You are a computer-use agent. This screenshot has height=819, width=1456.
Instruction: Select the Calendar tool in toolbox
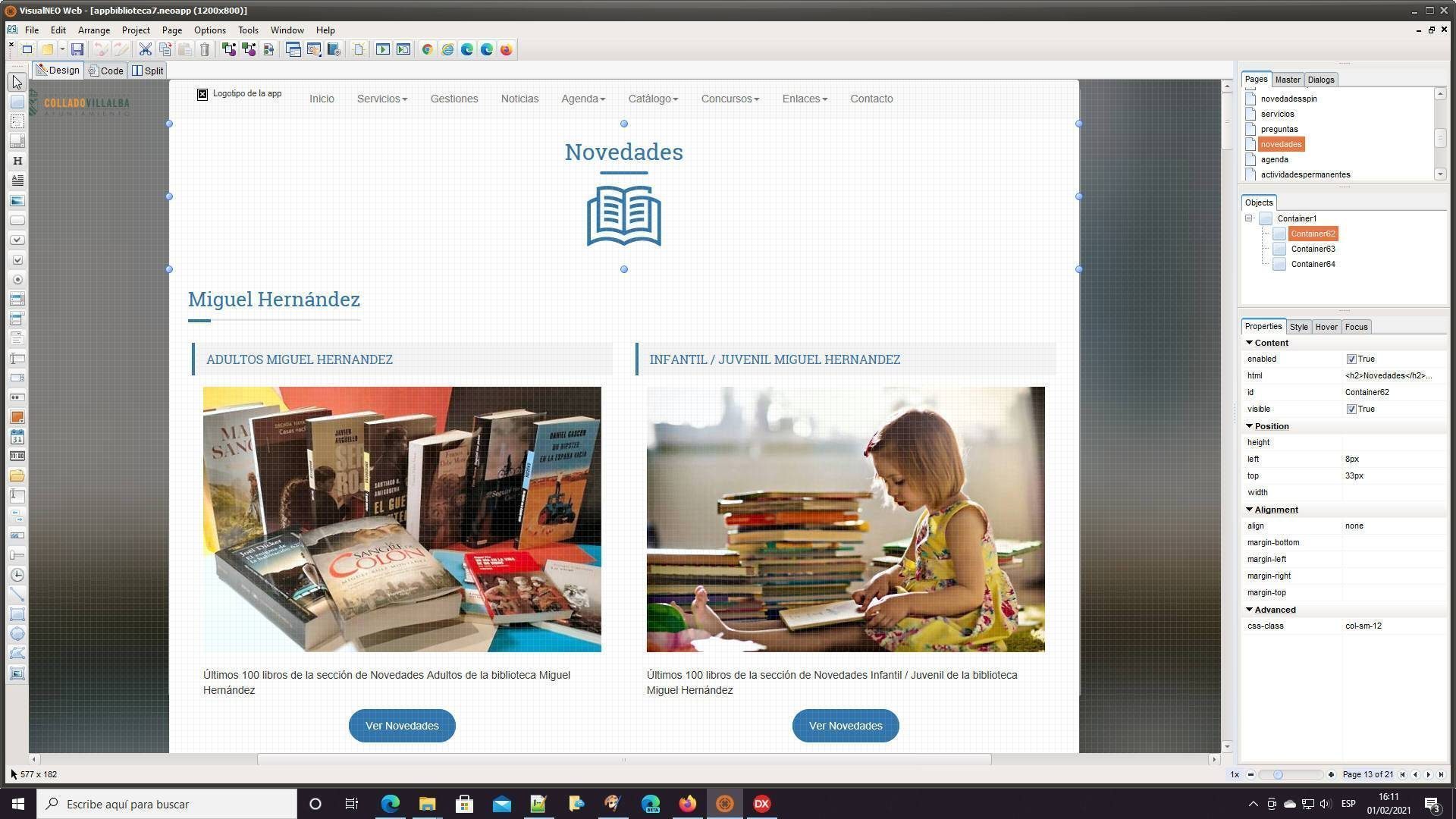click(x=17, y=437)
